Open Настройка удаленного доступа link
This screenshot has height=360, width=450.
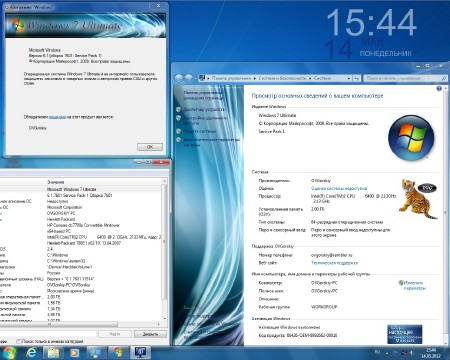(x=206, y=120)
